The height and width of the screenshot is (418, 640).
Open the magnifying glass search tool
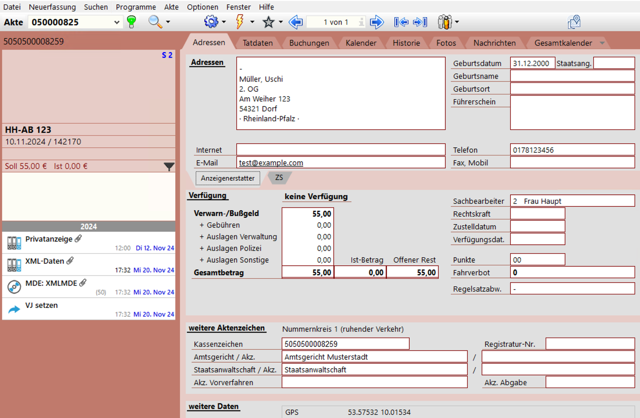click(x=155, y=22)
